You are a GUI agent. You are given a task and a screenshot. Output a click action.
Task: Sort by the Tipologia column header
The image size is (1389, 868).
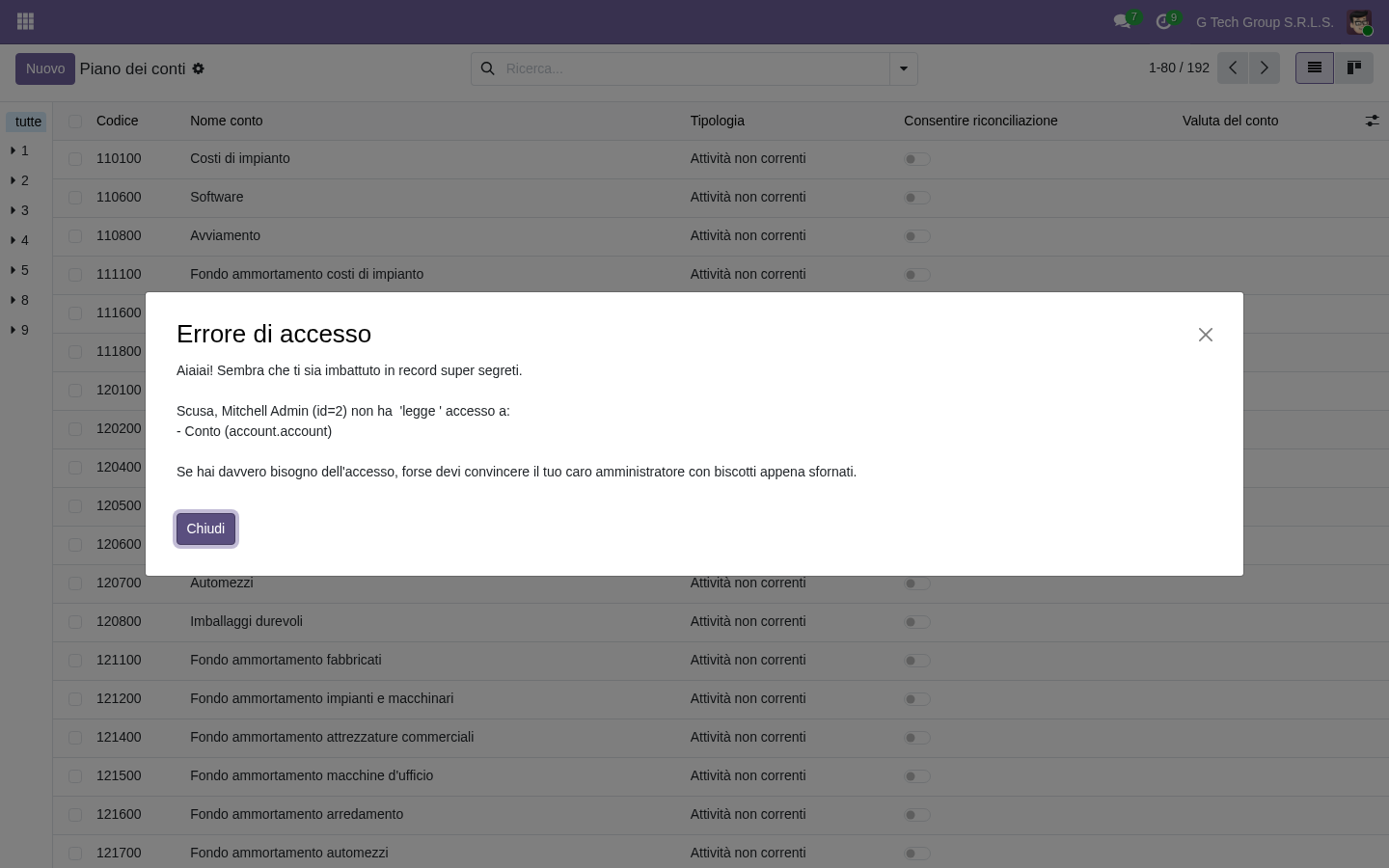point(718,121)
